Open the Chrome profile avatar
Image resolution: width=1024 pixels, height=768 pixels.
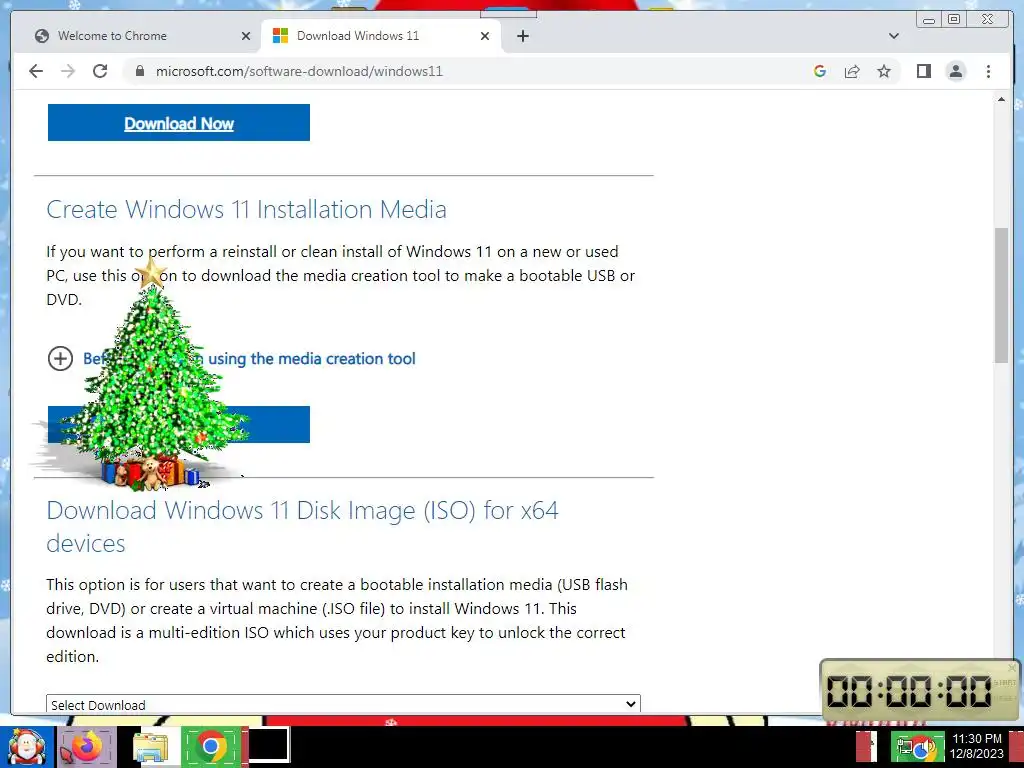coord(956,71)
